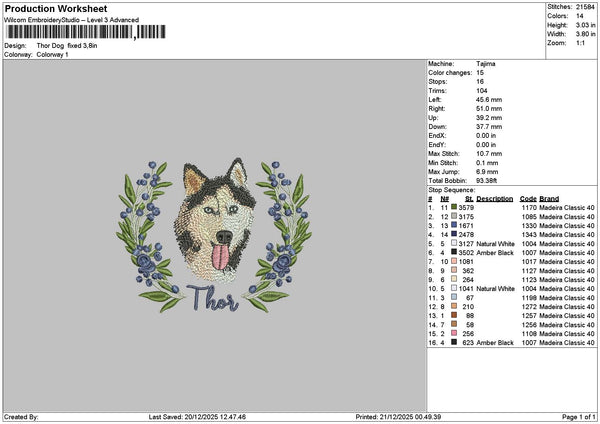Select the design name "Thor Dog fixed 3,8in"
This screenshot has width=600, height=424.
coord(67,46)
